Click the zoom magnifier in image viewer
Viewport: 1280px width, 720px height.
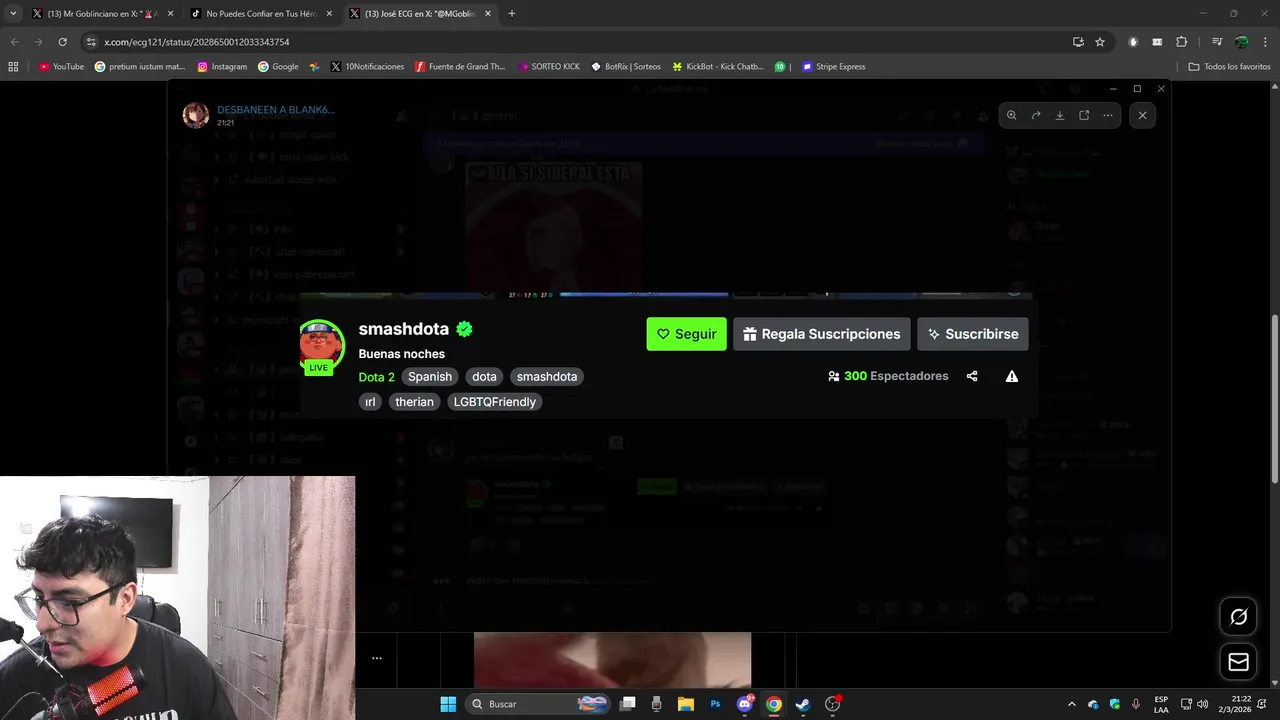click(1011, 115)
